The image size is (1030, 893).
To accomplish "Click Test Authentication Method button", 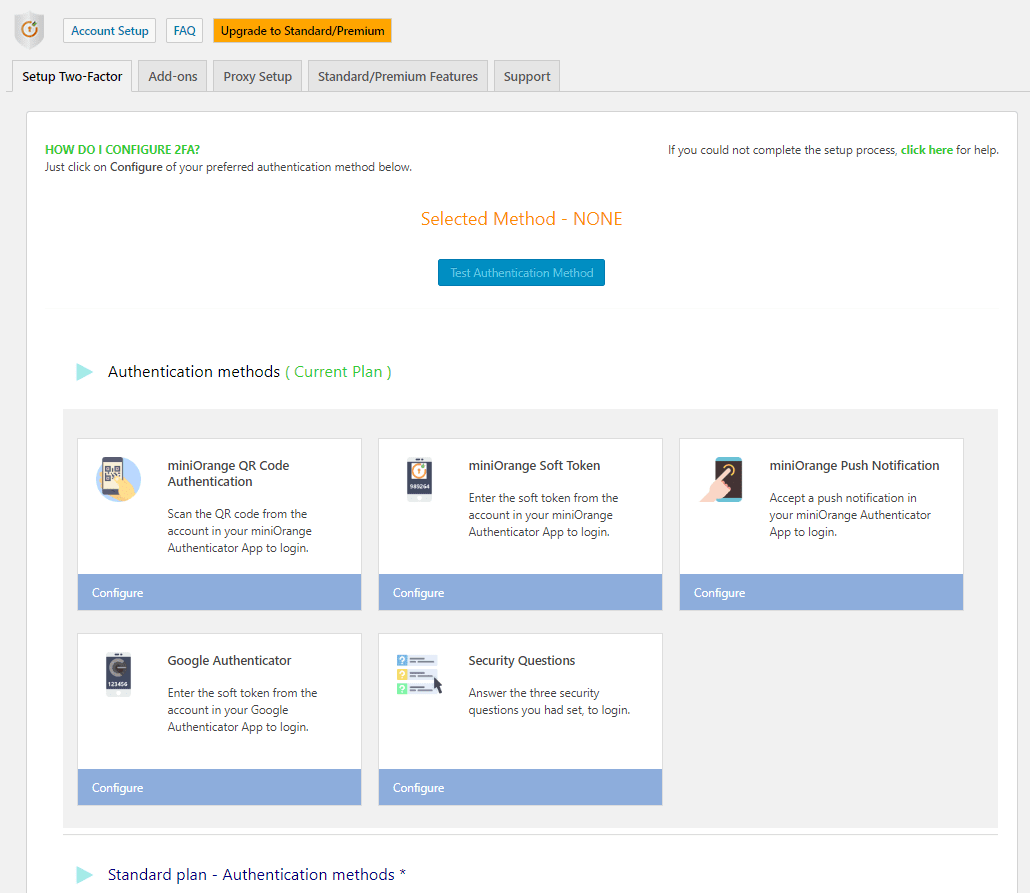I will coord(522,273).
